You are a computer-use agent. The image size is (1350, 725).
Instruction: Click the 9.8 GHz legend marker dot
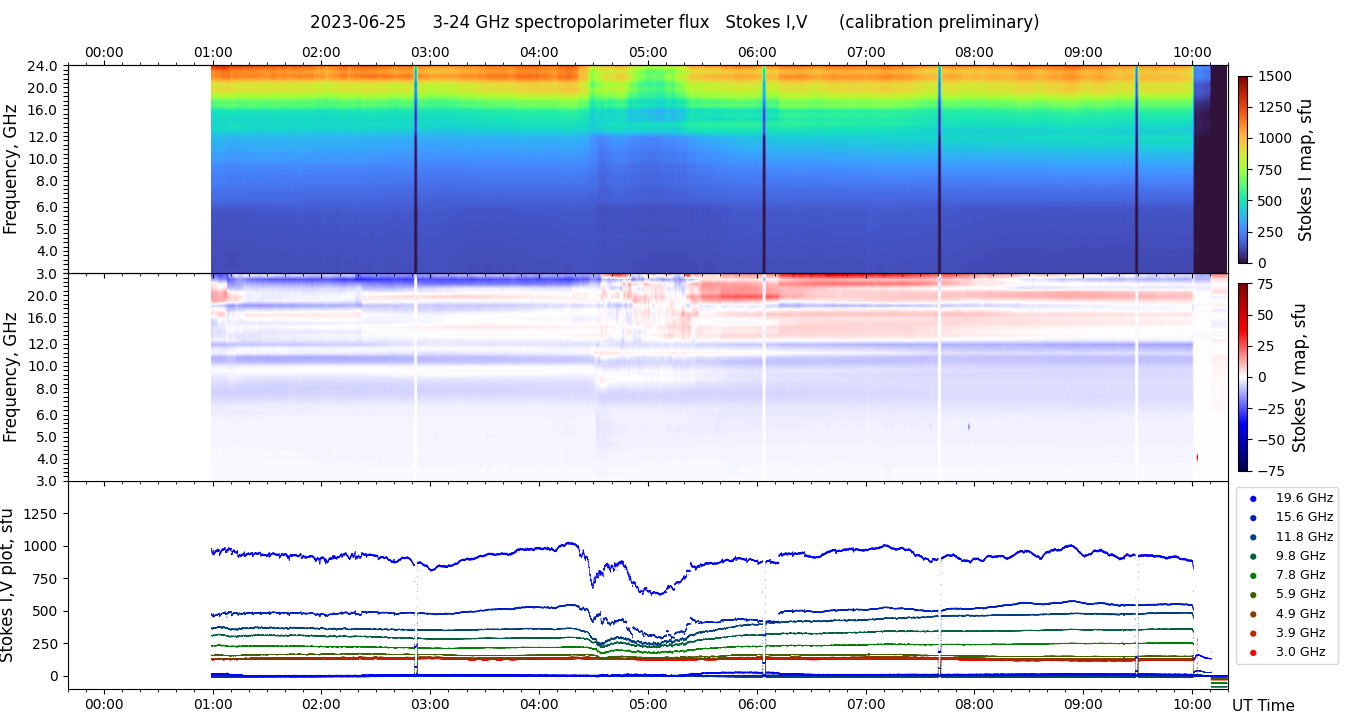(x=1253, y=556)
